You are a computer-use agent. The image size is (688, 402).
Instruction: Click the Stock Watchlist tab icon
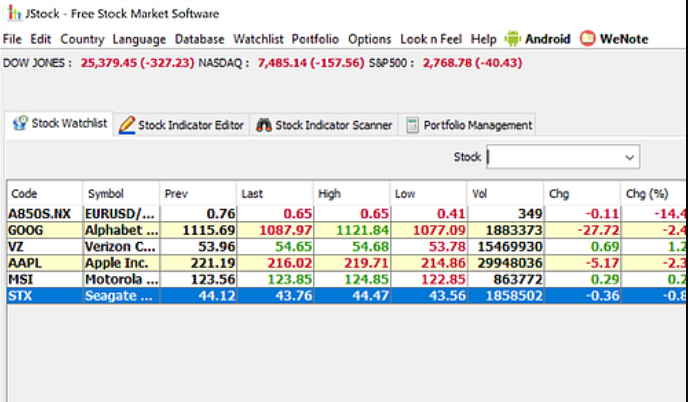click(x=20, y=123)
